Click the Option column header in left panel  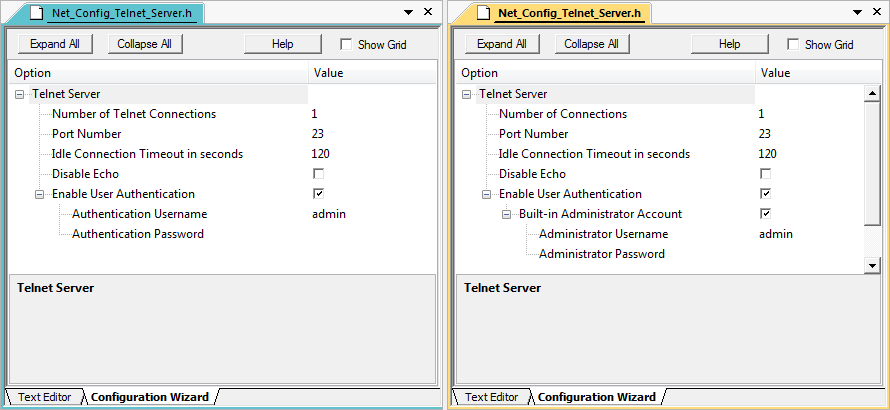159,73
